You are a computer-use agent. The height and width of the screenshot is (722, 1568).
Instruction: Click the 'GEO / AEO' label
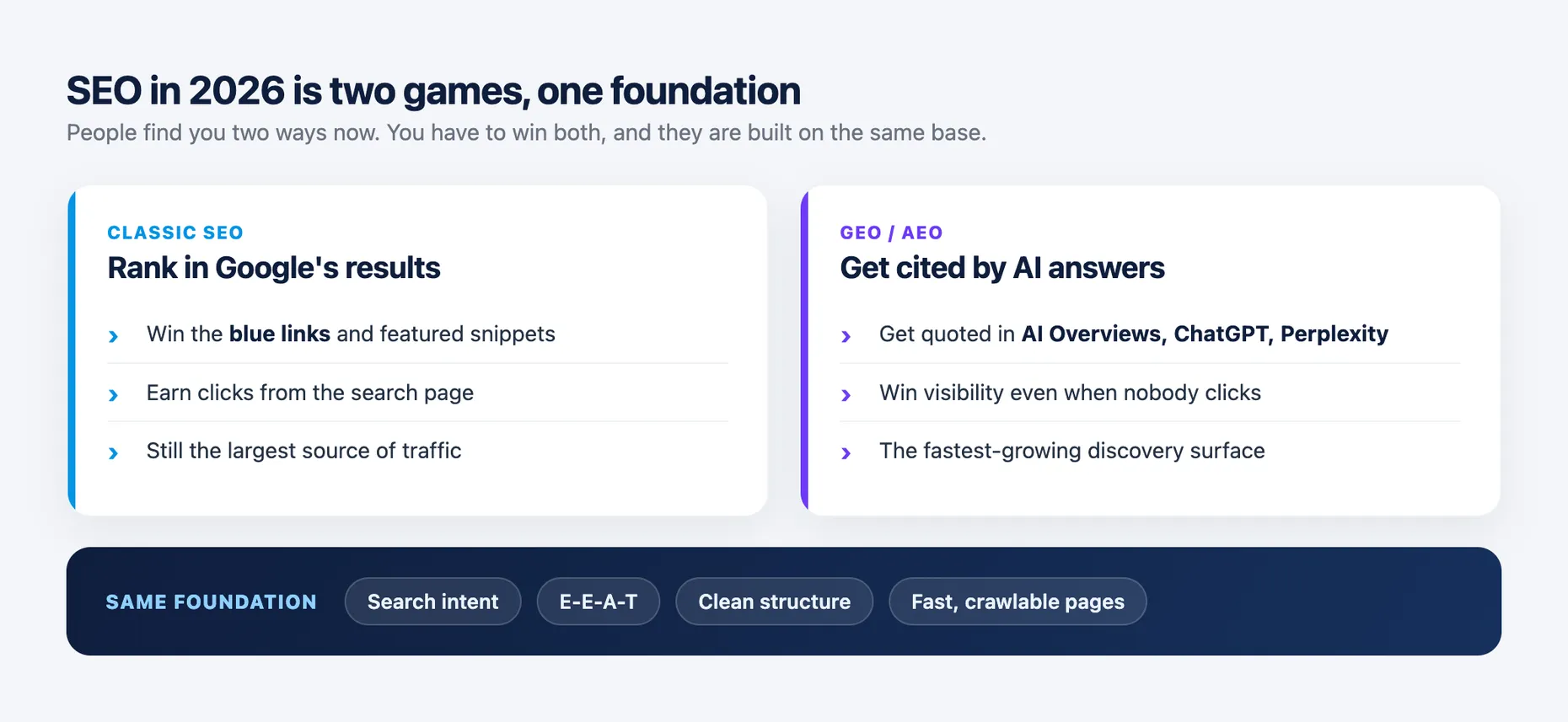(891, 233)
